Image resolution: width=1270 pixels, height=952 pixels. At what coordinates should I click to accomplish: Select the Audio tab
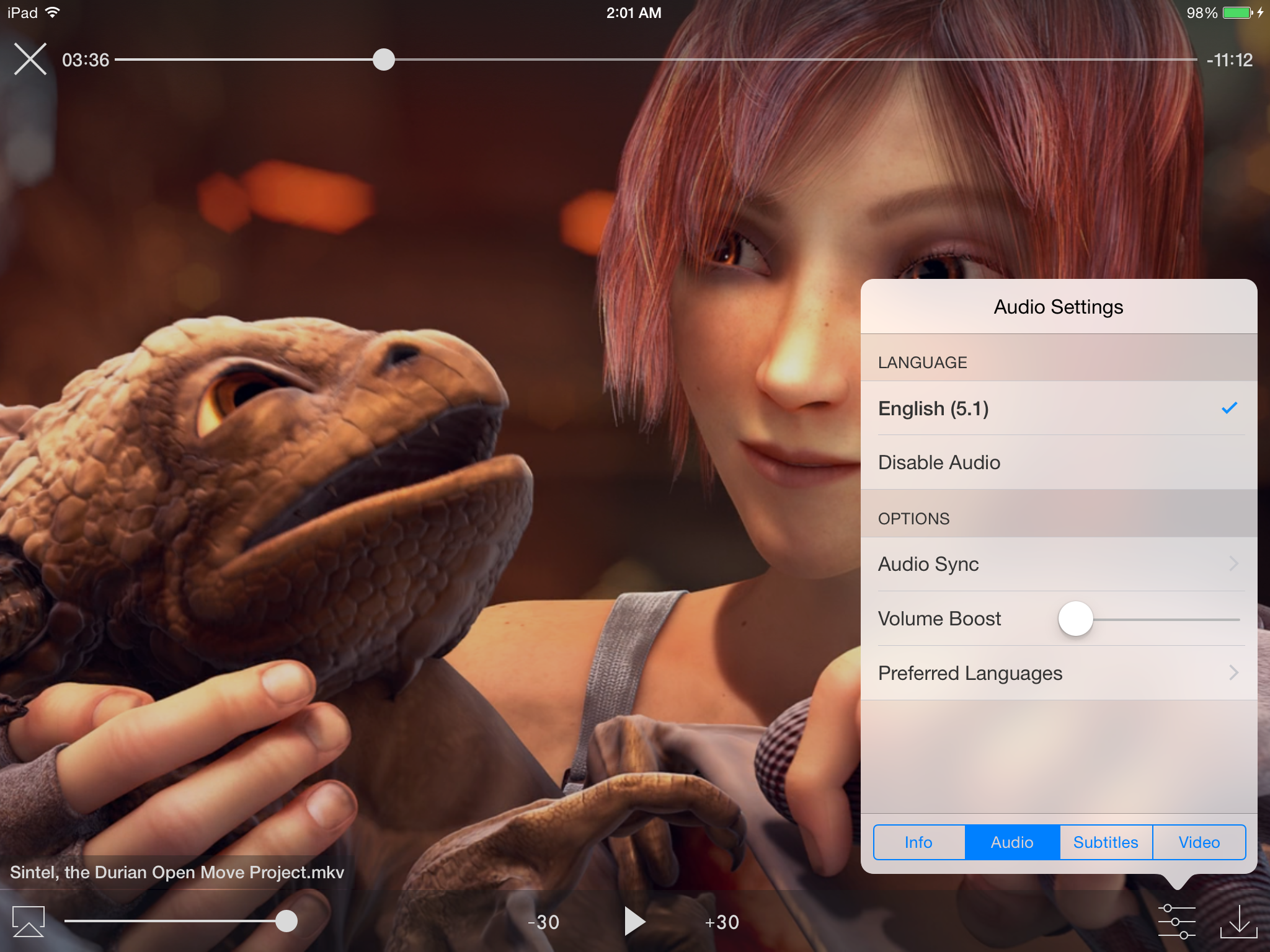[x=1012, y=842]
